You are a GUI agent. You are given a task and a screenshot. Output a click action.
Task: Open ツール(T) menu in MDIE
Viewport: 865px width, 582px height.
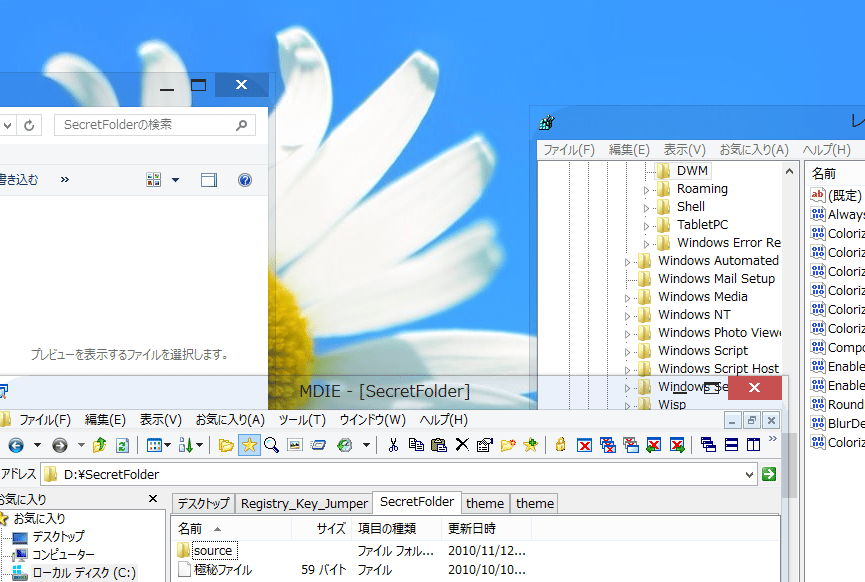point(302,420)
